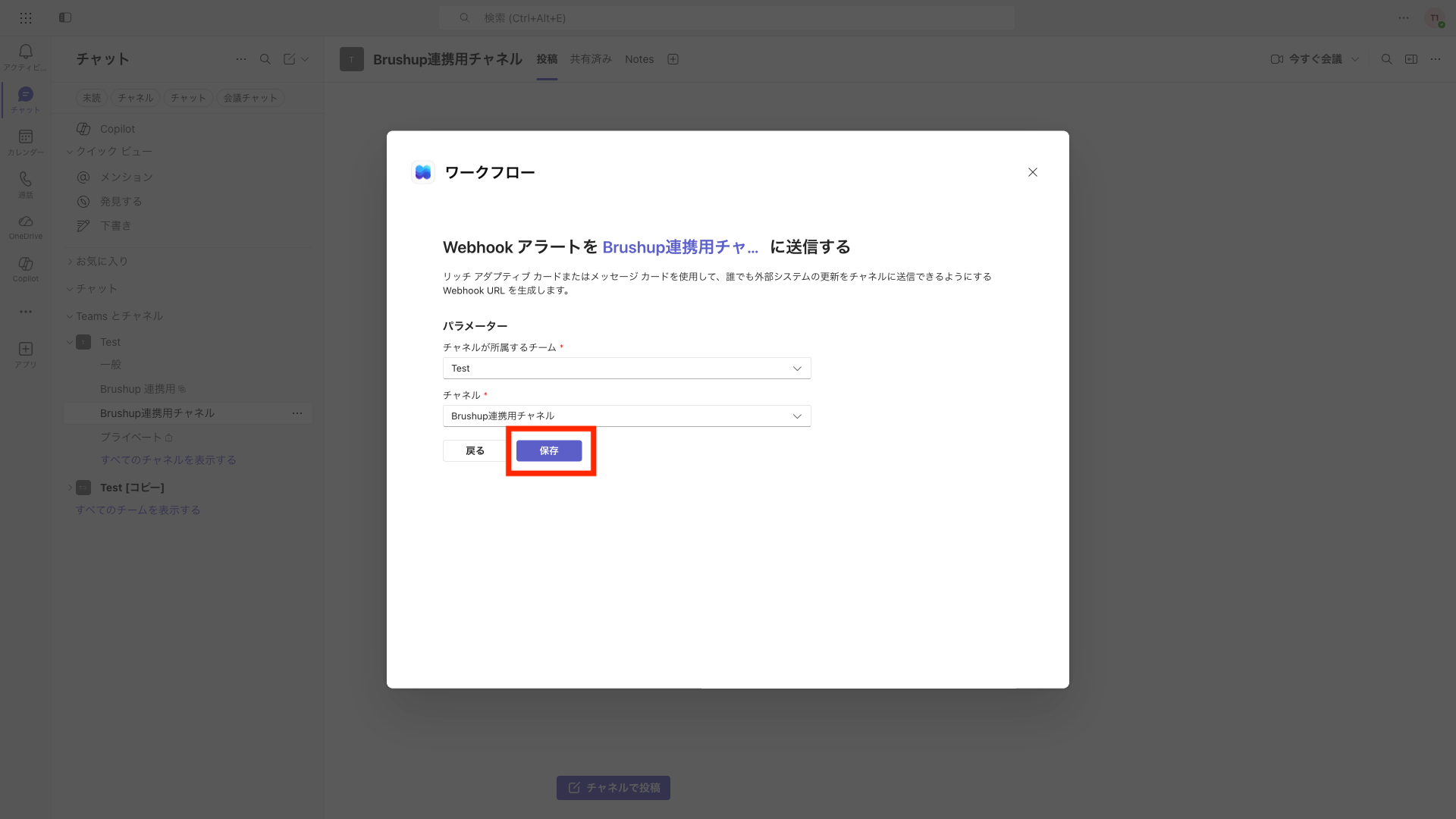
Task: Expand the Meet now dropdown chevron
Action: 1355,59
